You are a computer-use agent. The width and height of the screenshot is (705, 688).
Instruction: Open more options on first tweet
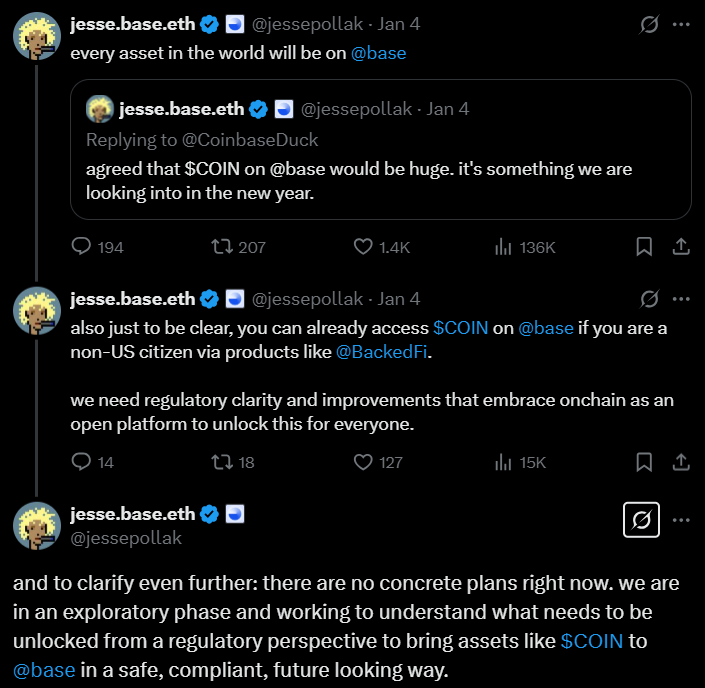point(681,24)
